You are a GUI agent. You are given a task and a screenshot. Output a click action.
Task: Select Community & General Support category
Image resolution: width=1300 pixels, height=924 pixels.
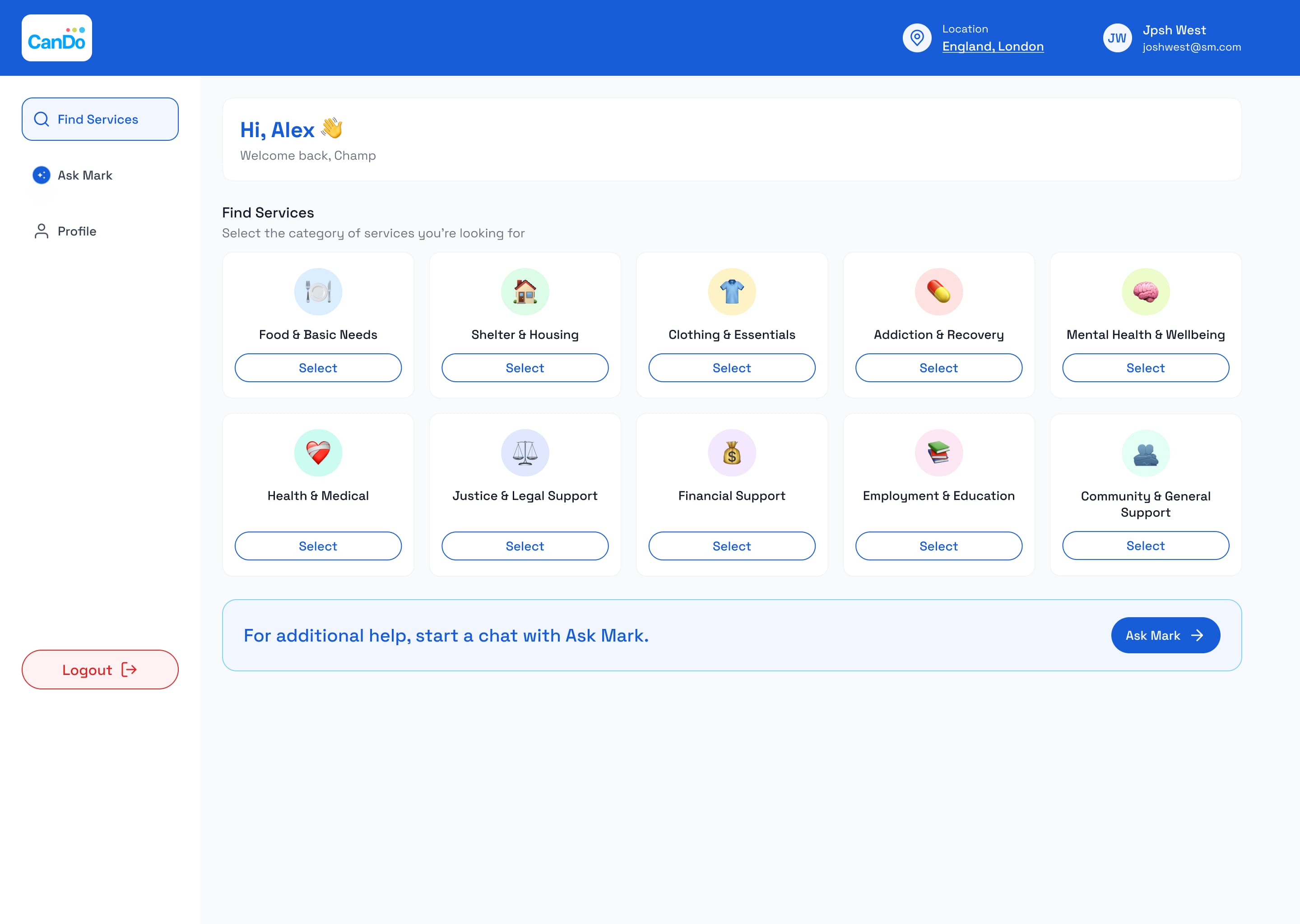[1146, 545]
